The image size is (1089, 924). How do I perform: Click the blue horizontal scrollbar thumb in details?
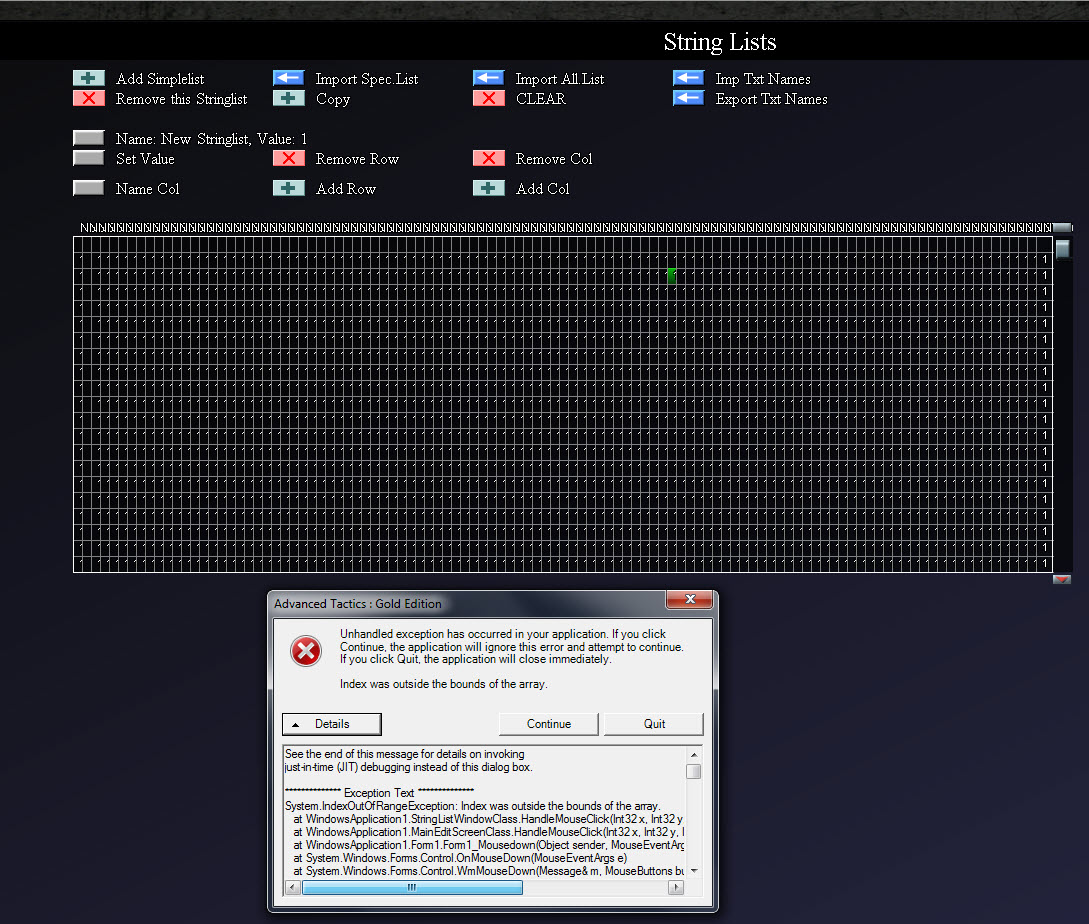coord(413,887)
